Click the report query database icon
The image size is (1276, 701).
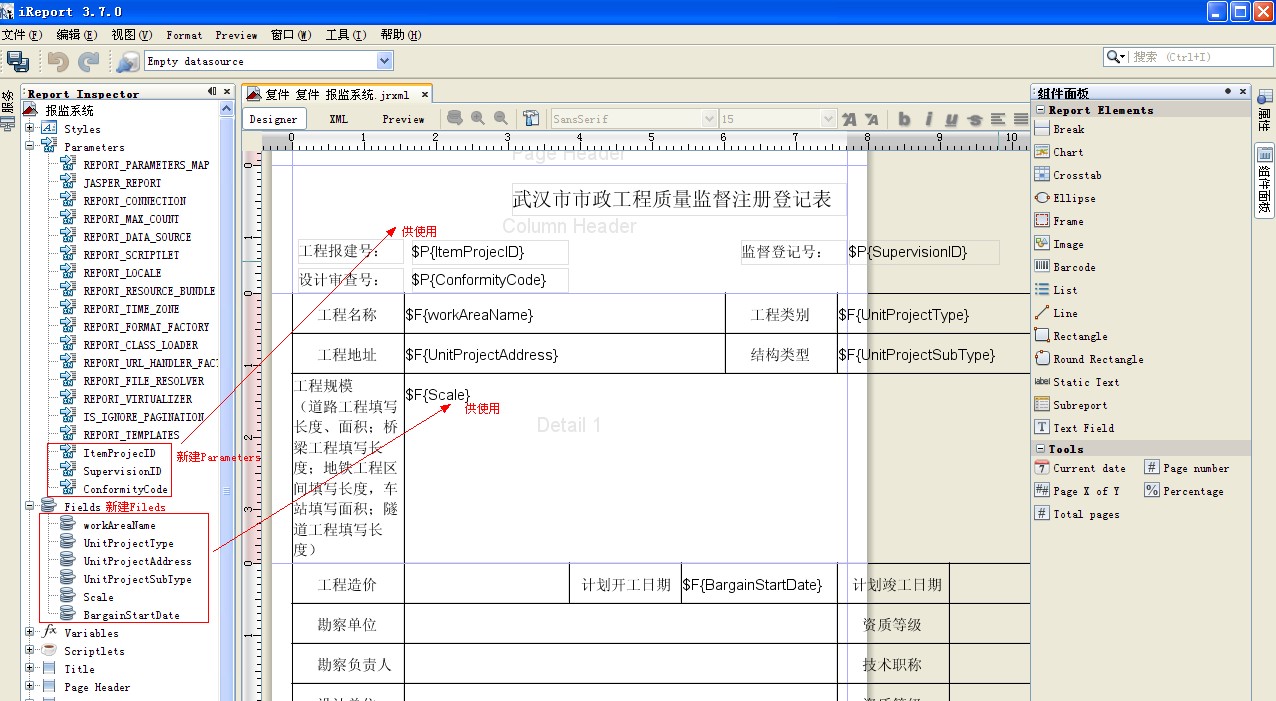(x=455, y=118)
